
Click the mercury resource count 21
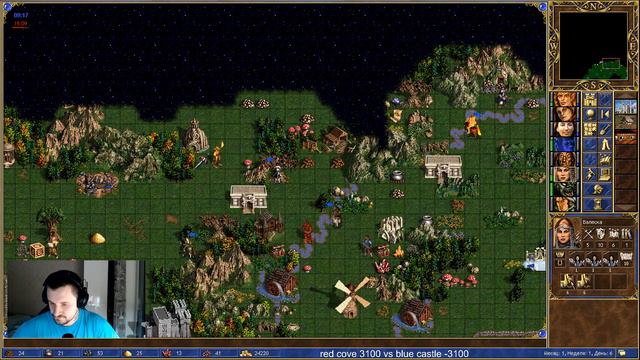click(60, 353)
